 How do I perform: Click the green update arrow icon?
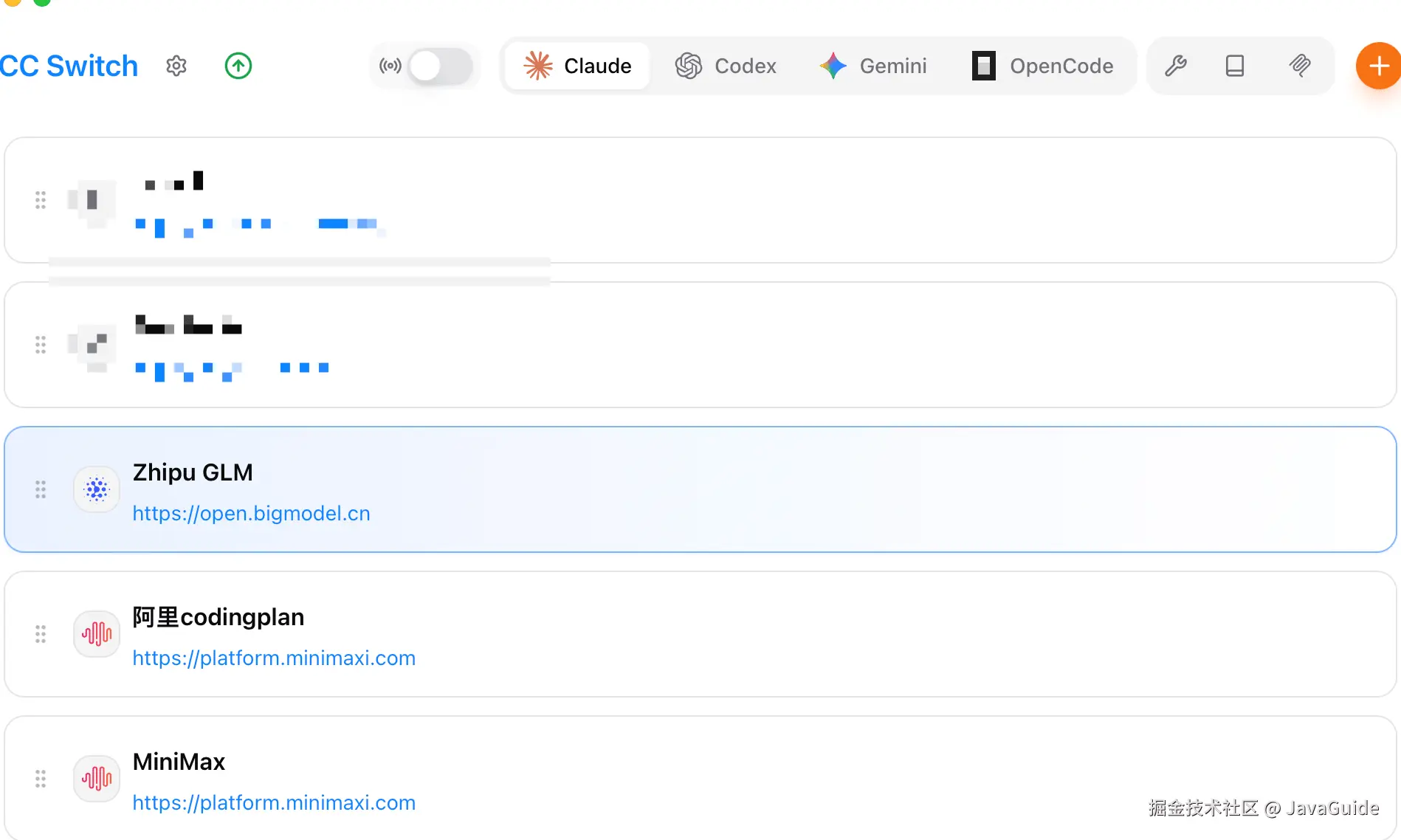click(x=238, y=66)
